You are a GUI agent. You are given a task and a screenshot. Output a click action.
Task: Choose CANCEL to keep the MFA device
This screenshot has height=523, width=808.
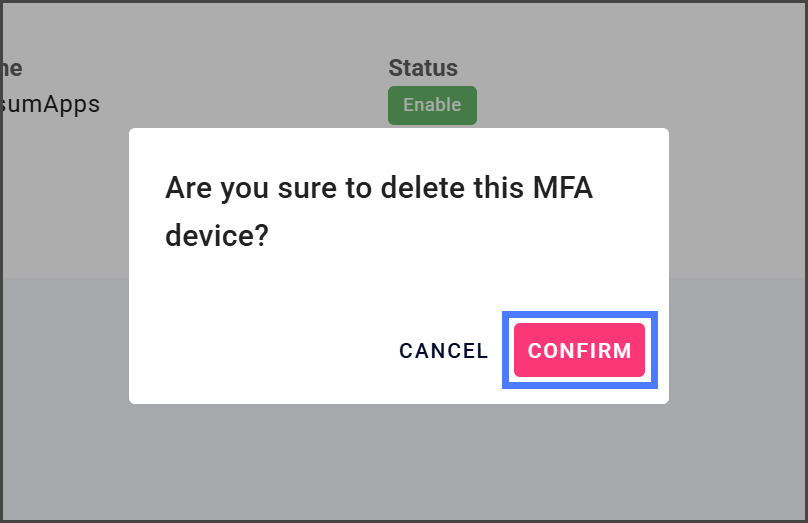click(x=443, y=351)
